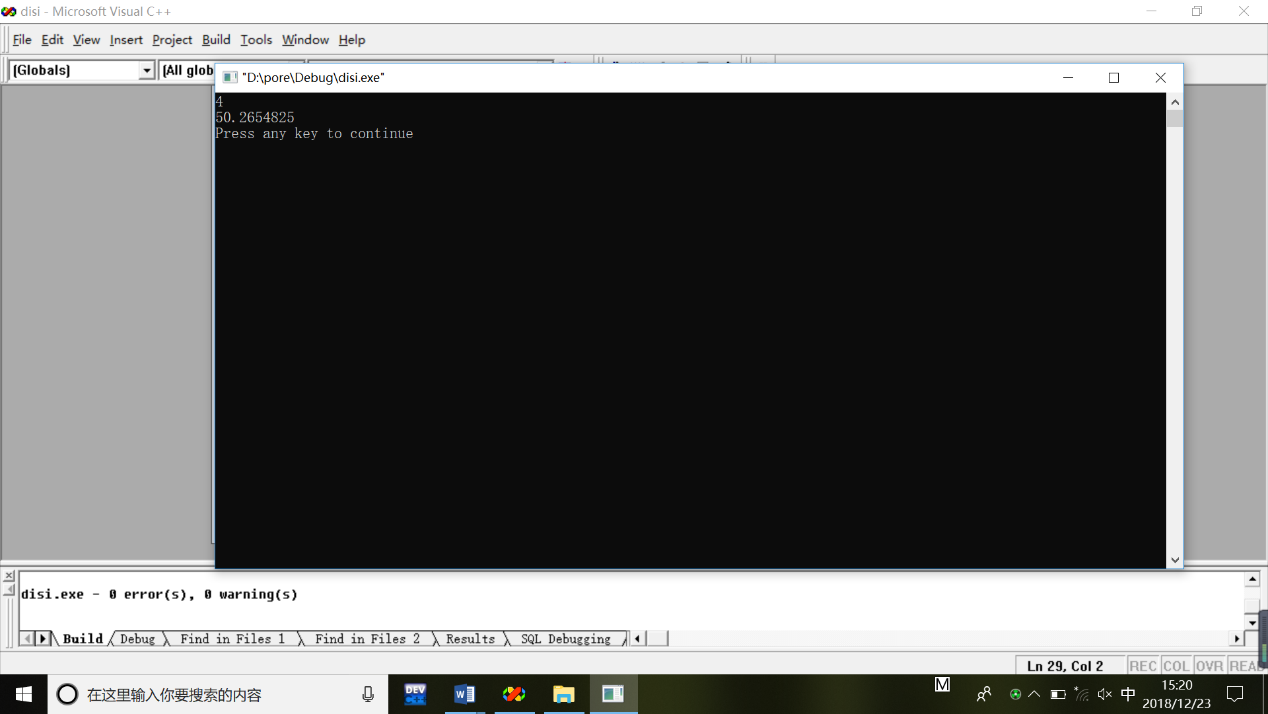This screenshot has height=714, width=1268.
Task: Click the microphone icon in search box
Action: click(x=368, y=694)
